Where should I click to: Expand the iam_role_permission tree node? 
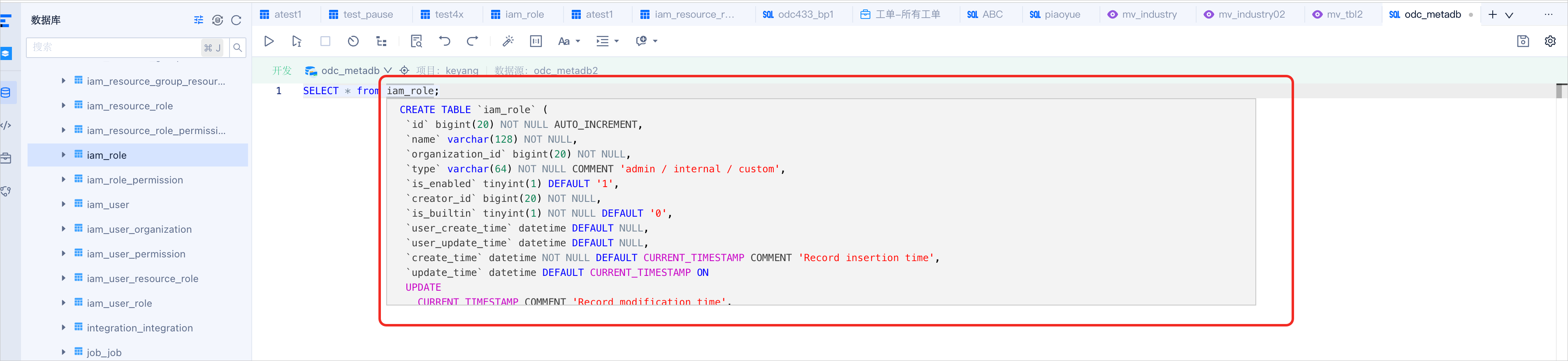63,180
